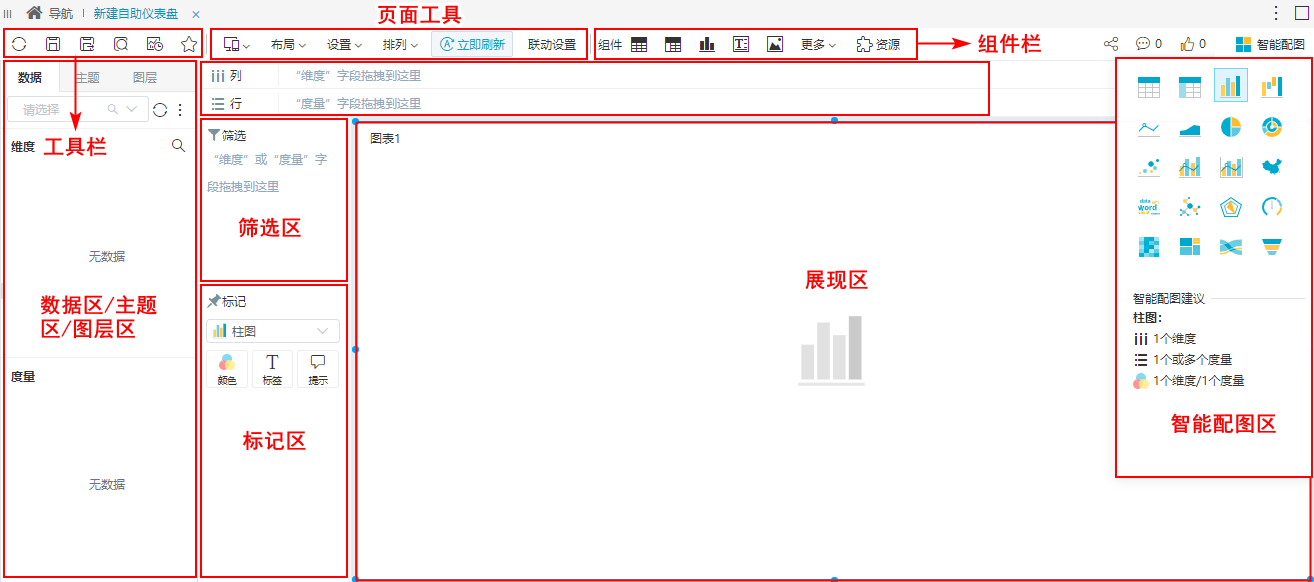
Task: Expand the 更多 components dropdown
Action: pos(818,45)
